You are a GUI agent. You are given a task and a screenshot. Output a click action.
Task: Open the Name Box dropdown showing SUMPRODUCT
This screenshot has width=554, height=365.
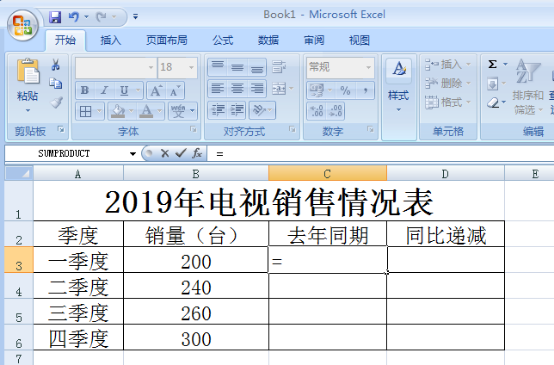click(133, 154)
